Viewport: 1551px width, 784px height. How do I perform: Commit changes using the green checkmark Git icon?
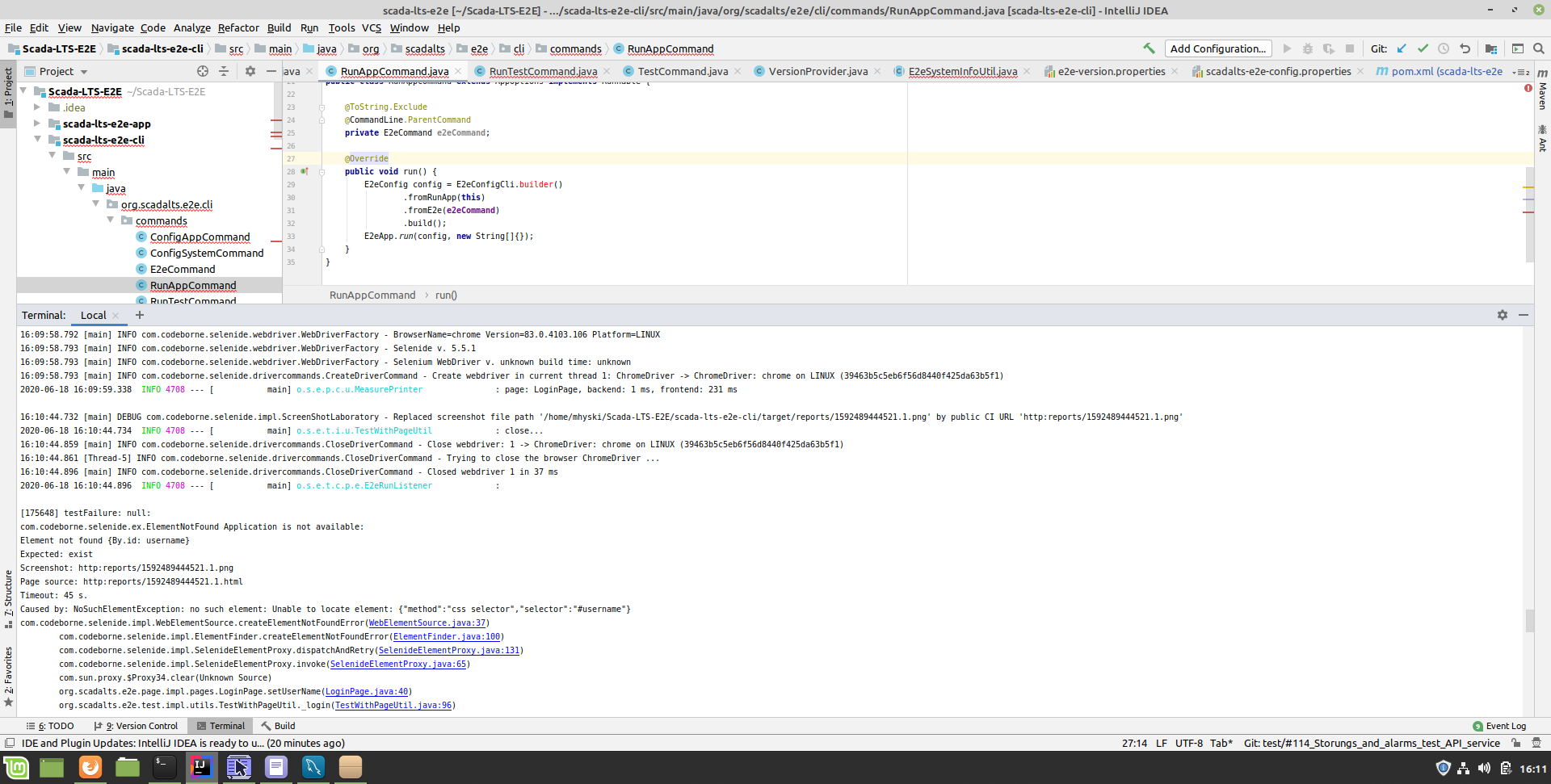pos(1423,48)
